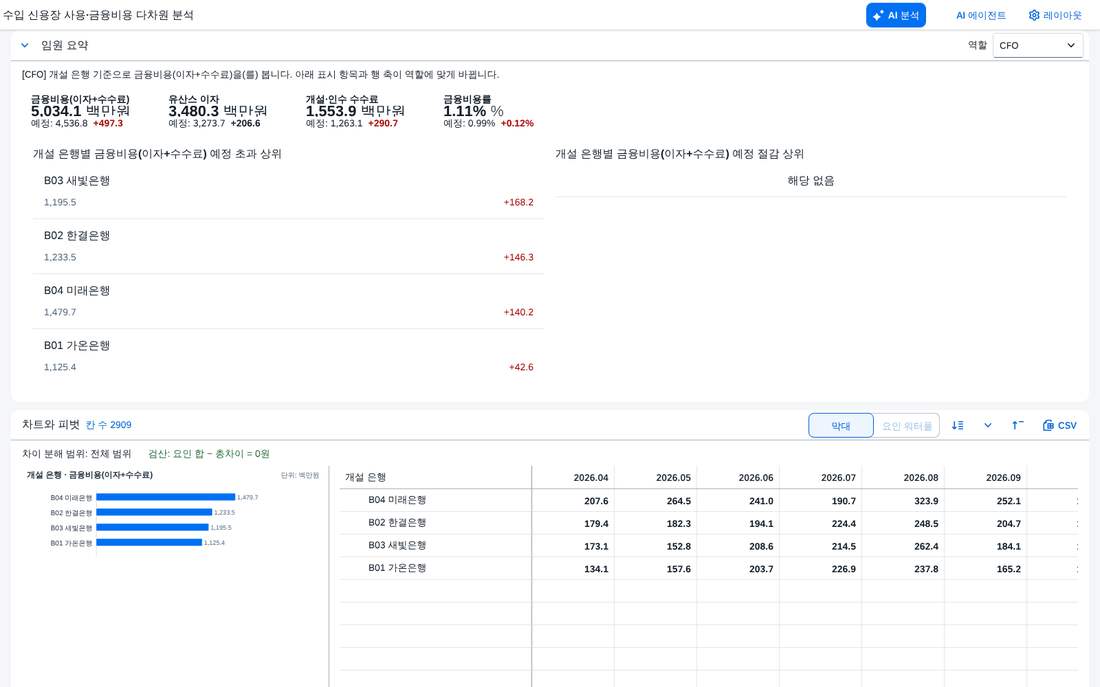
Task: Expand the chevron options menu in chart toolbar
Action: coord(987,425)
